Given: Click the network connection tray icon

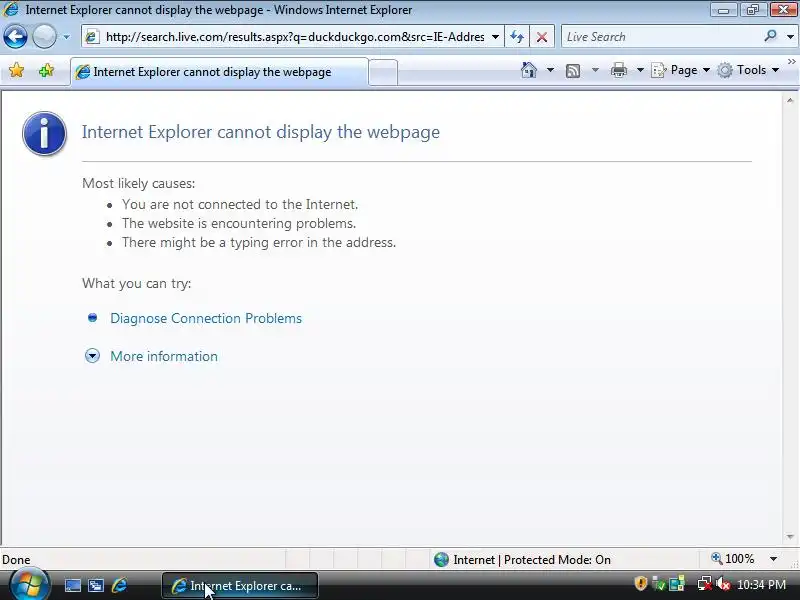Looking at the screenshot, I should tap(705, 584).
